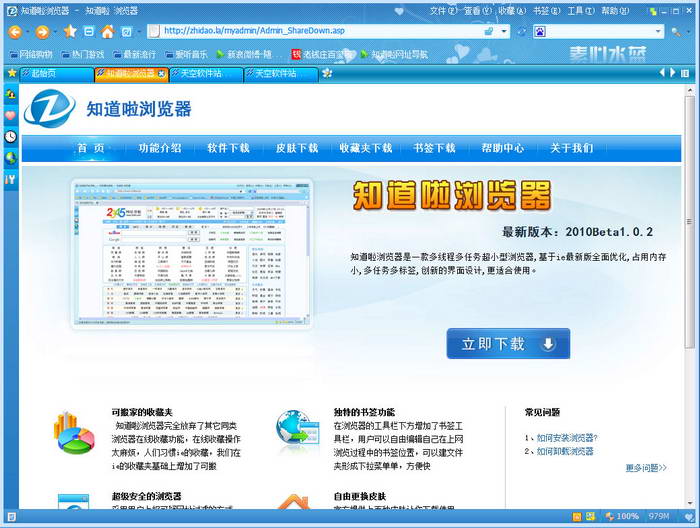The width and height of the screenshot is (700, 528).
Task: Switch to the second 天空软件站 tab
Action: click(281, 74)
